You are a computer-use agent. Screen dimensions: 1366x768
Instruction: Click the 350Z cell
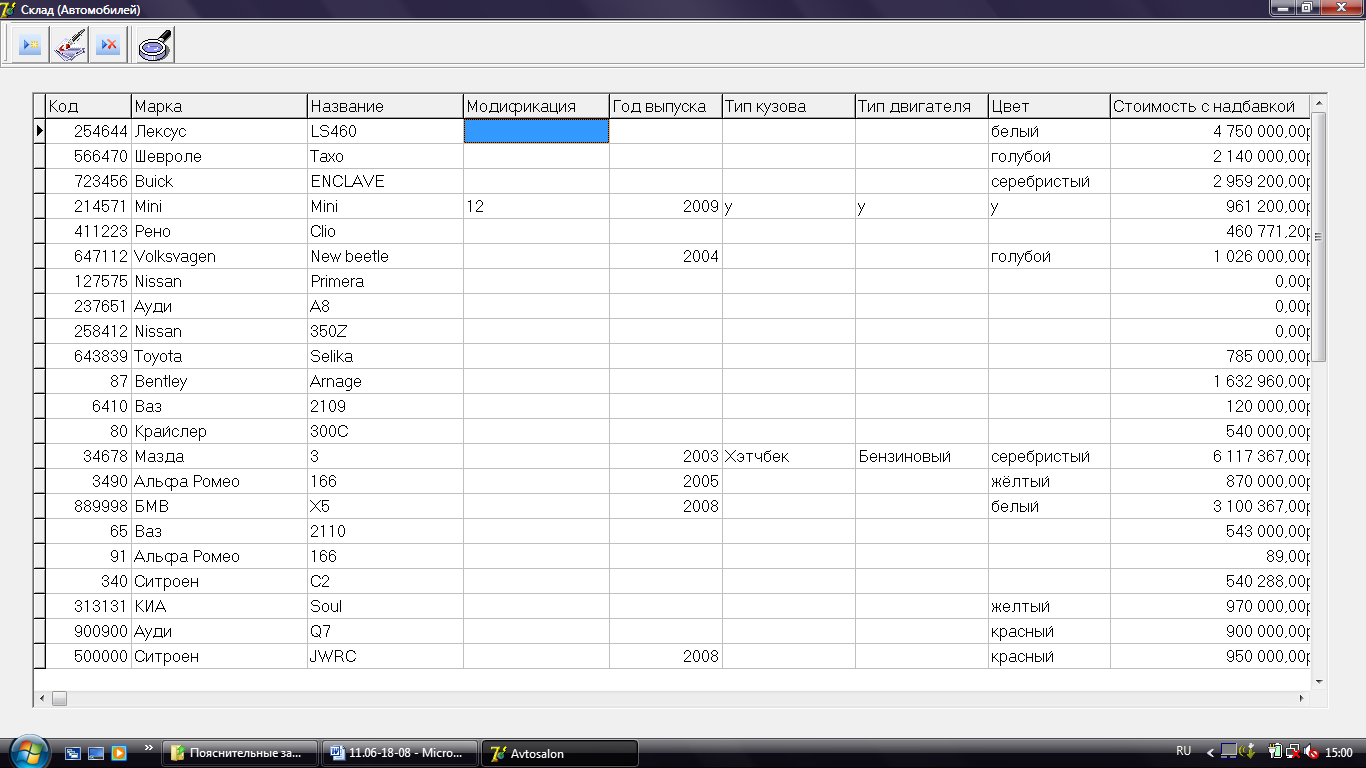(385, 331)
